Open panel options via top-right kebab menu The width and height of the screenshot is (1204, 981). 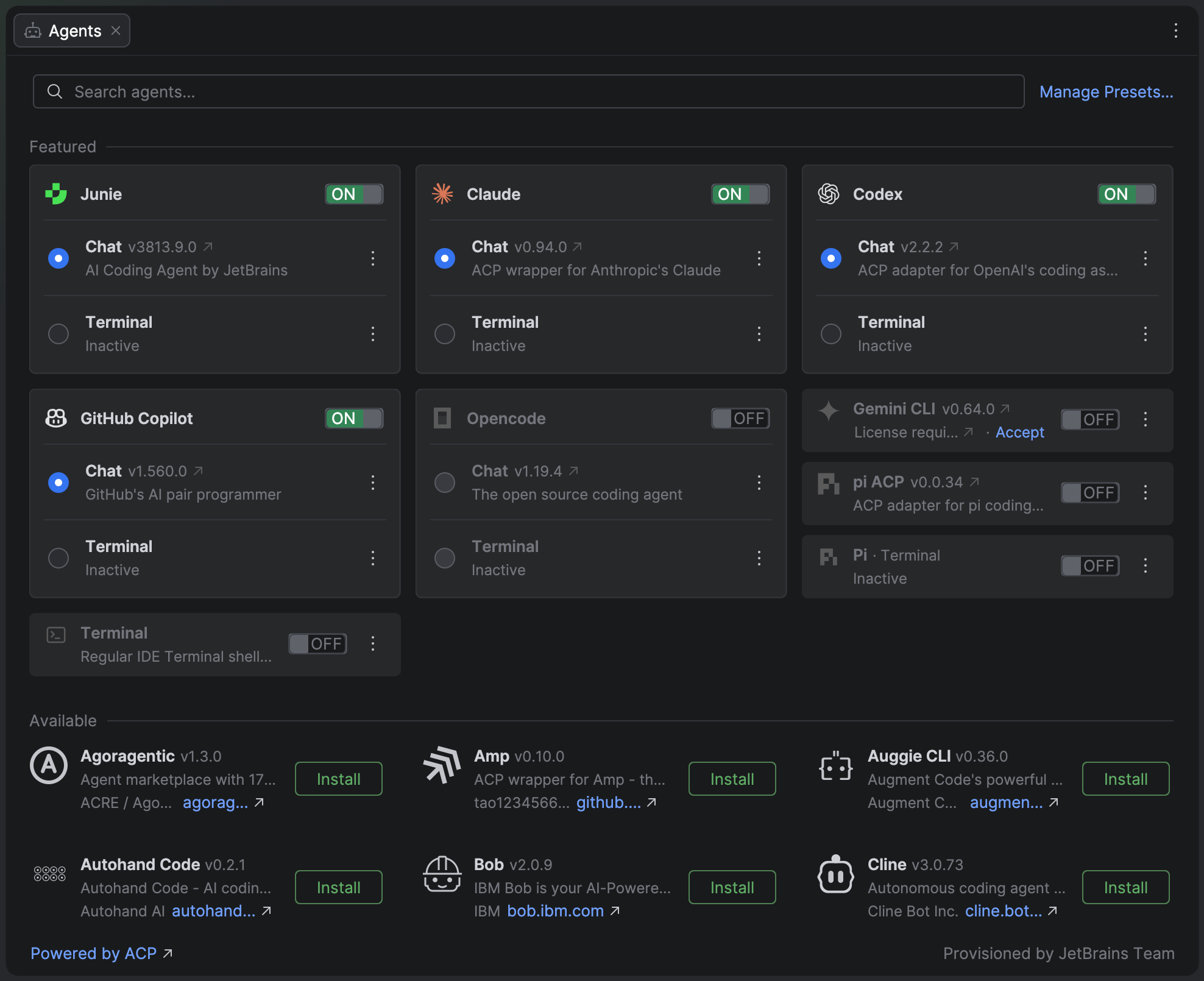1176,30
